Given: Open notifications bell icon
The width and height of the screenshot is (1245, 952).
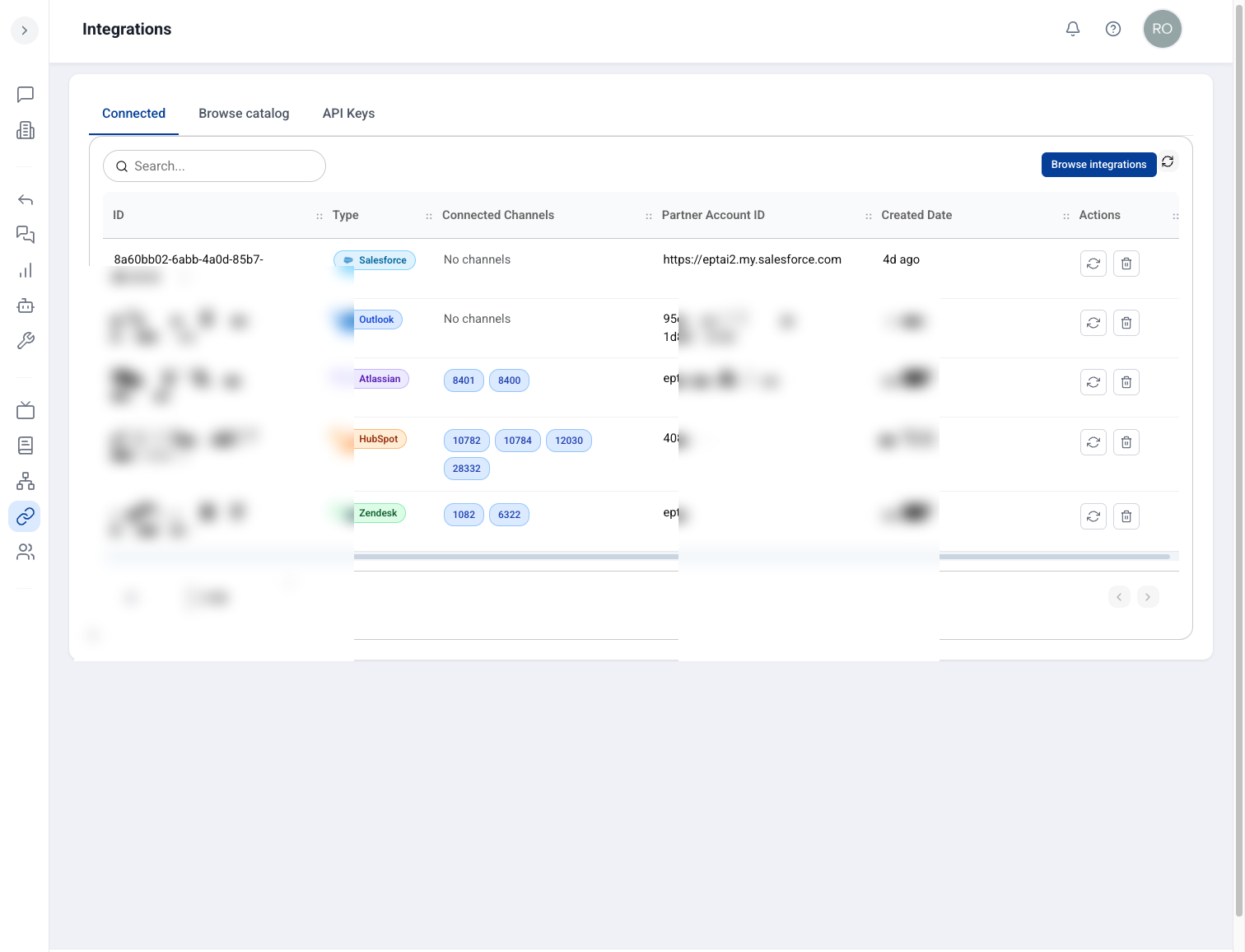Looking at the screenshot, I should tap(1073, 29).
